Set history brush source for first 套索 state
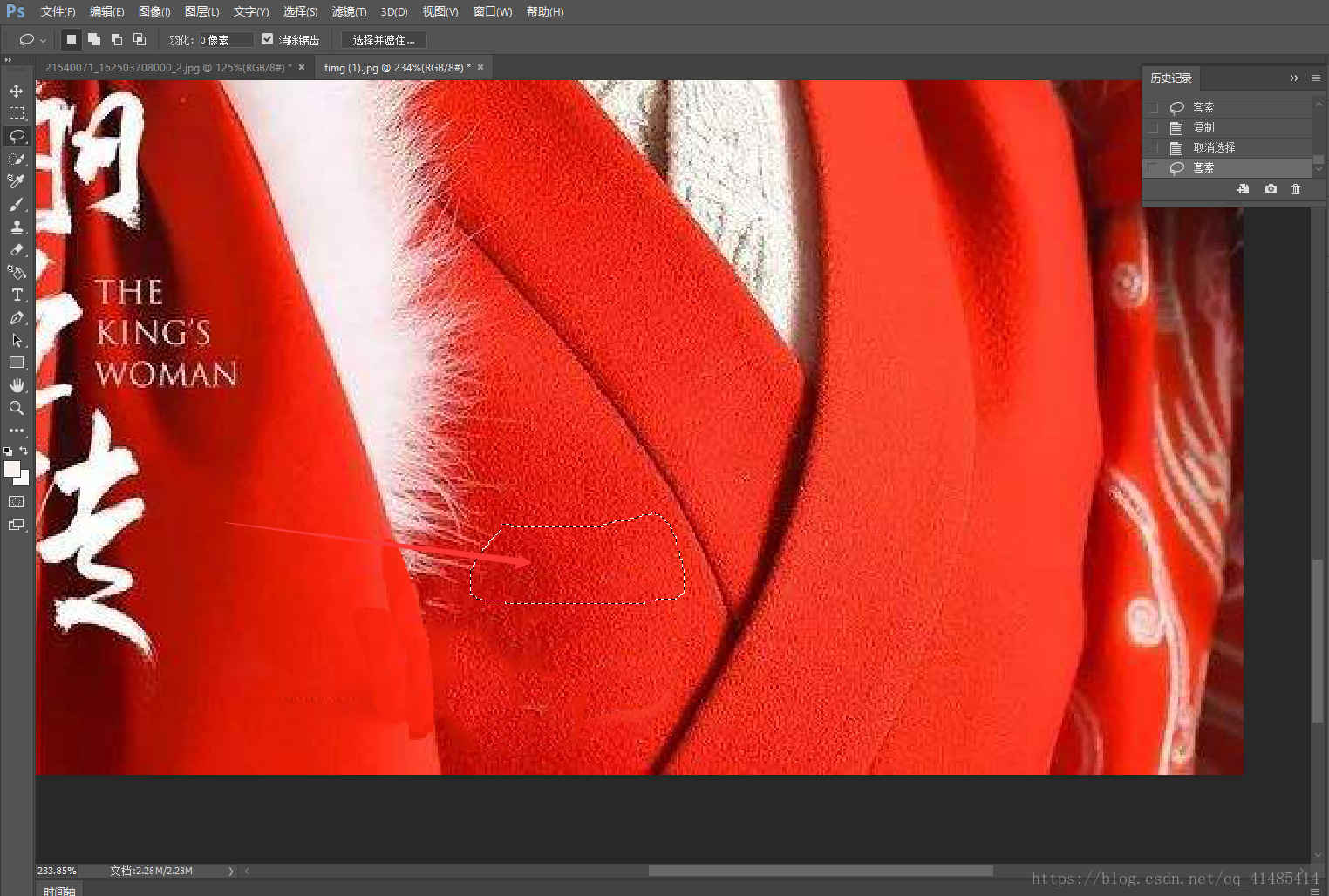Viewport: 1329px width, 896px height. pyautogui.click(x=1153, y=107)
